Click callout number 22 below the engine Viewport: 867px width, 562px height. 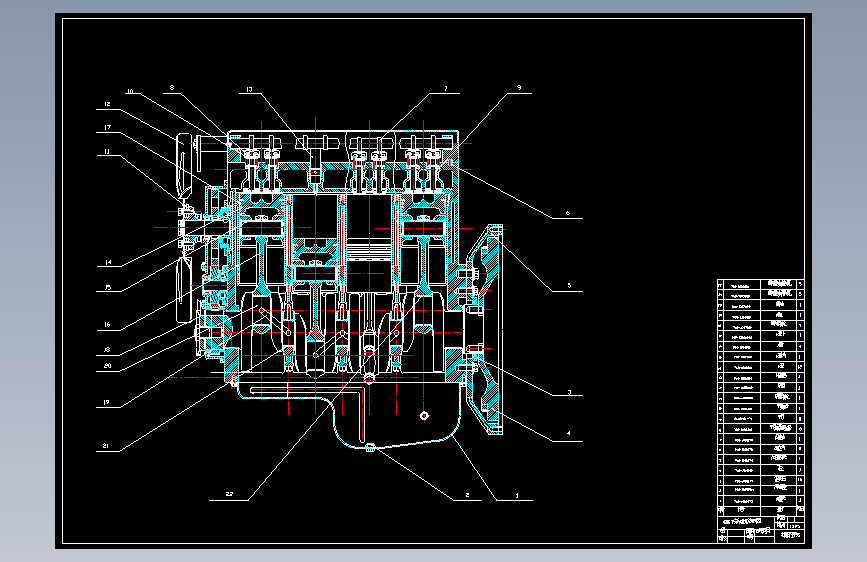[x=229, y=494]
